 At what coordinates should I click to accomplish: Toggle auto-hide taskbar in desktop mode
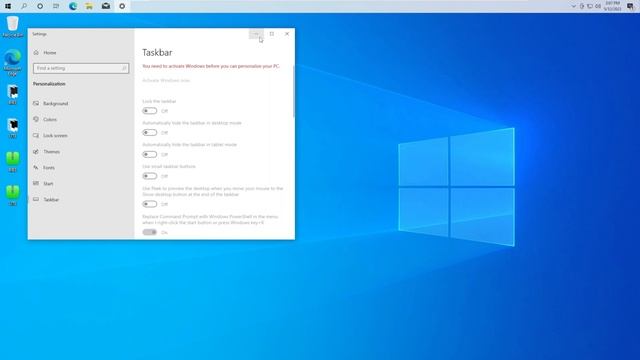(x=149, y=133)
